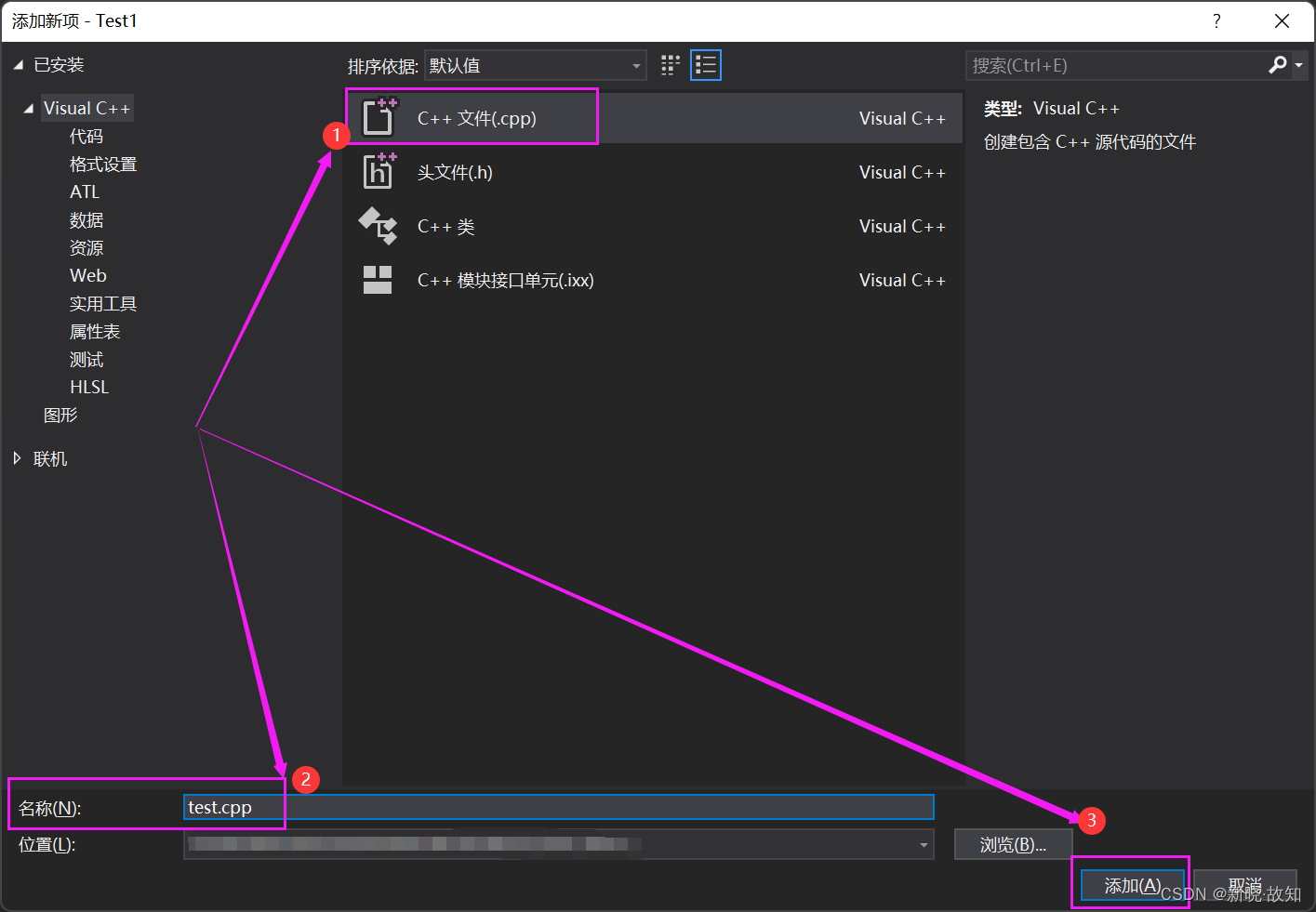Click the 联机 heading text
Screen dimensions: 1316x912
pos(50,458)
